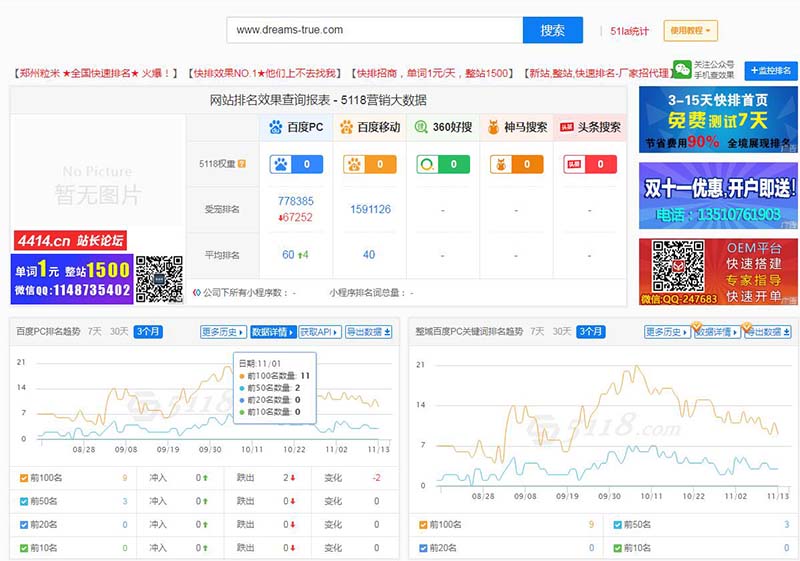The width and height of the screenshot is (800, 561).
Task: Select 3个月 in 百度PC排名趋势 panel
Action: [x=148, y=332]
